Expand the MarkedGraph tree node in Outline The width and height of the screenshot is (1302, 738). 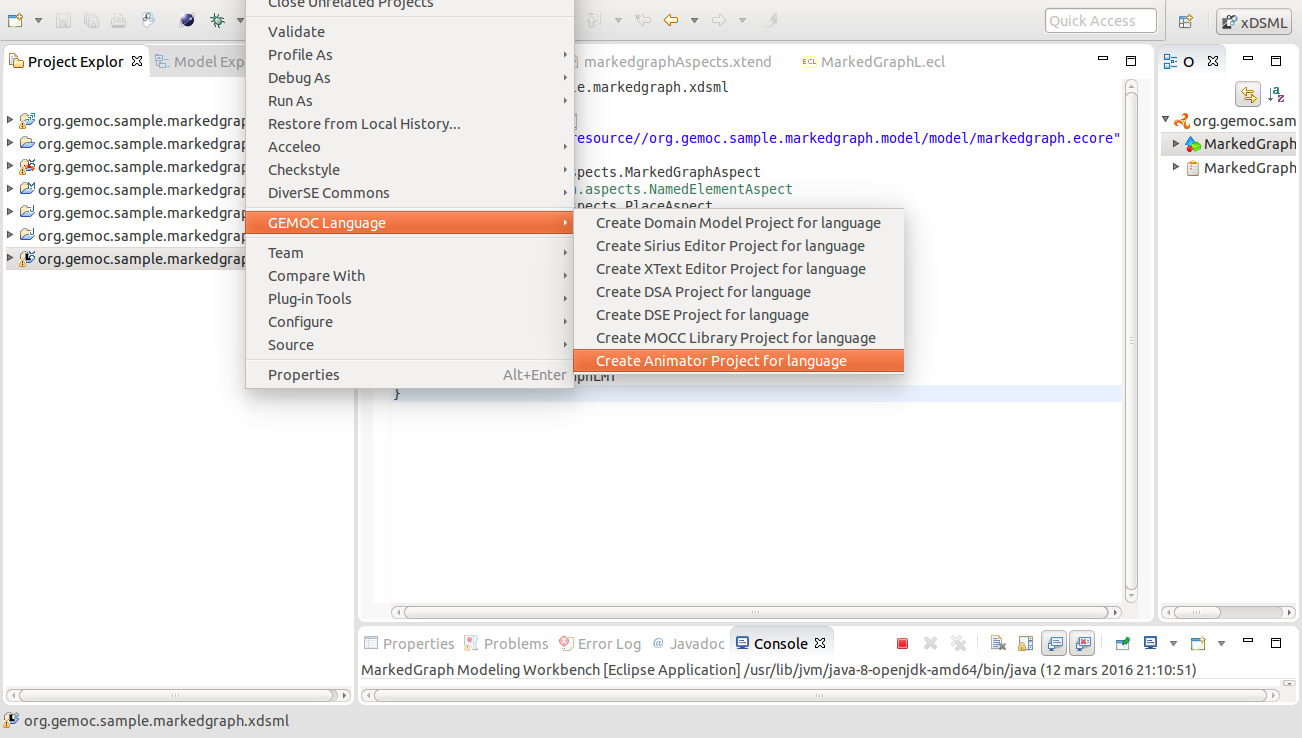click(x=1177, y=144)
